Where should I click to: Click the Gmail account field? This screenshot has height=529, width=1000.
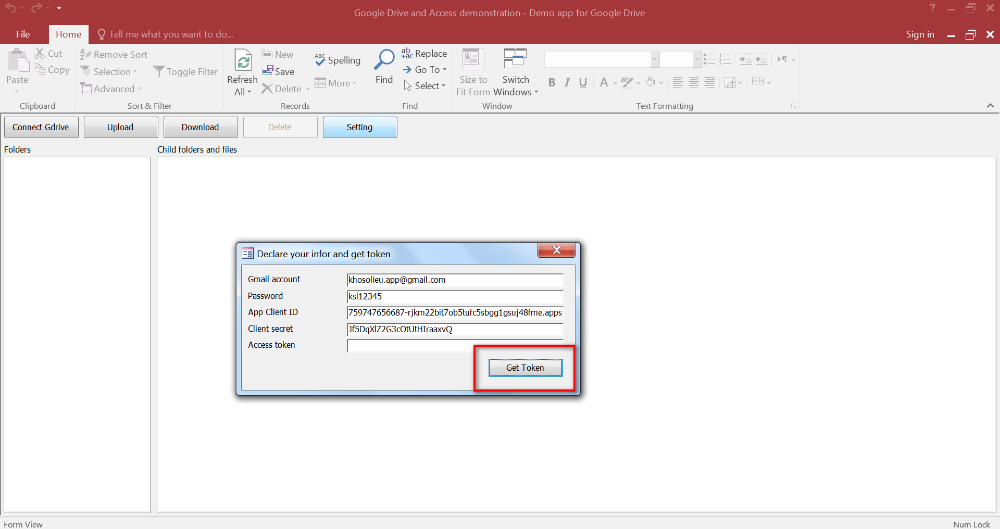[x=455, y=280]
